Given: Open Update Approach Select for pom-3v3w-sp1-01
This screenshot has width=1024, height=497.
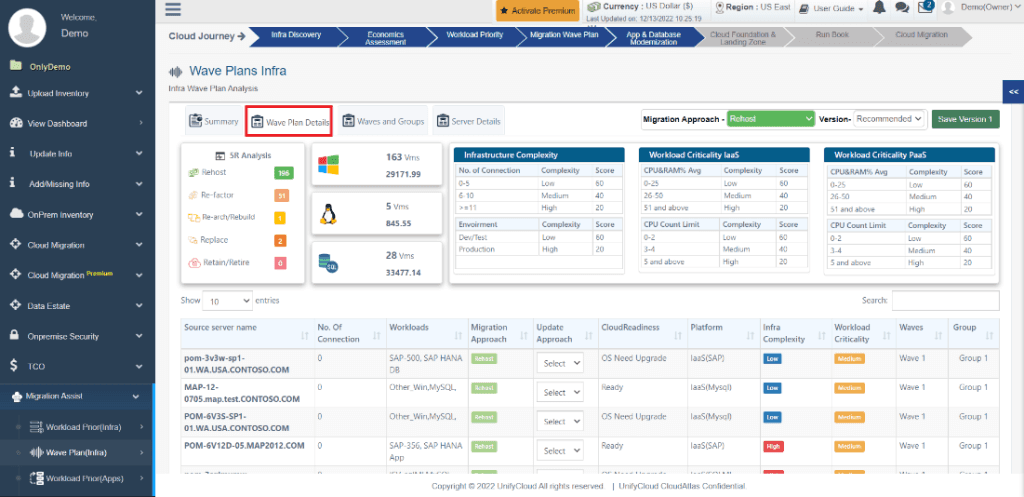Looking at the screenshot, I should coord(560,363).
